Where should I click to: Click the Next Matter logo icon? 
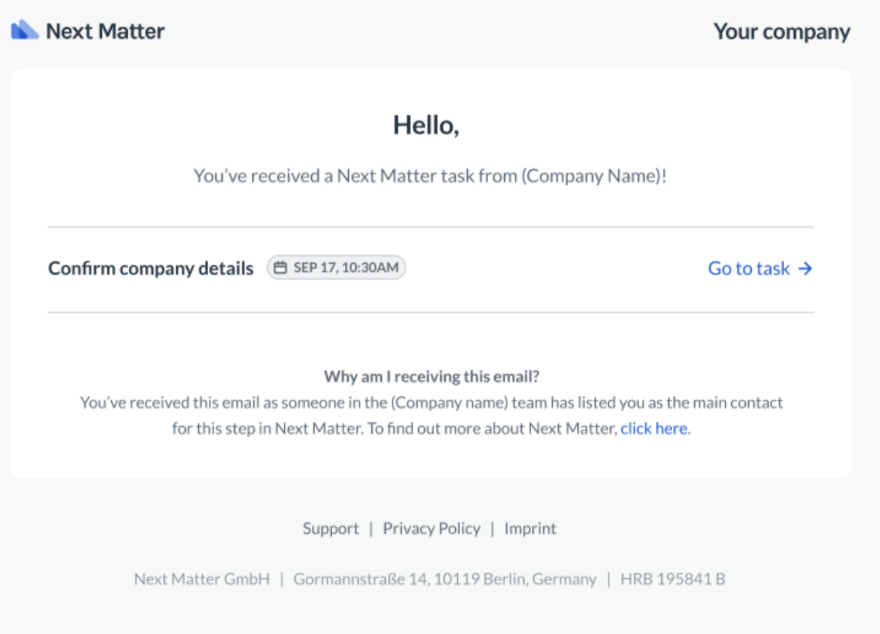click(x=25, y=30)
